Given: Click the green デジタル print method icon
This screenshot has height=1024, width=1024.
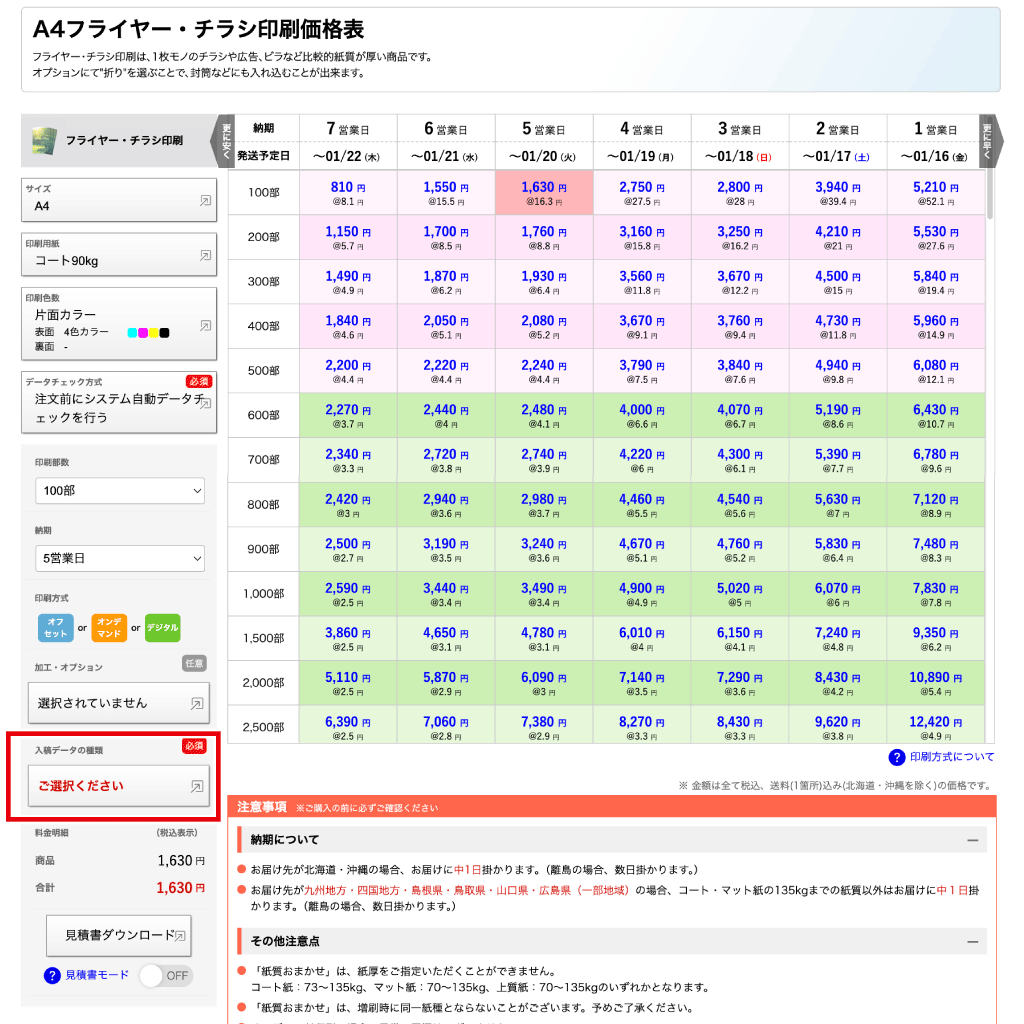Looking at the screenshot, I should pos(162,628).
